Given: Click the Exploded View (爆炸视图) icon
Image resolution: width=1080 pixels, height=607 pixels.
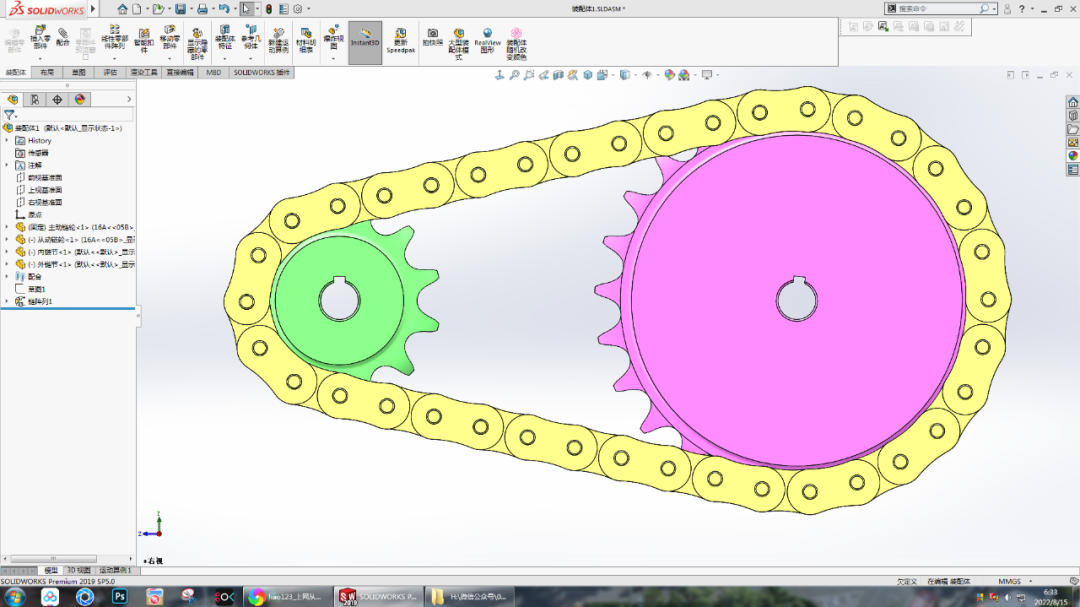Looking at the screenshot, I should (x=332, y=38).
